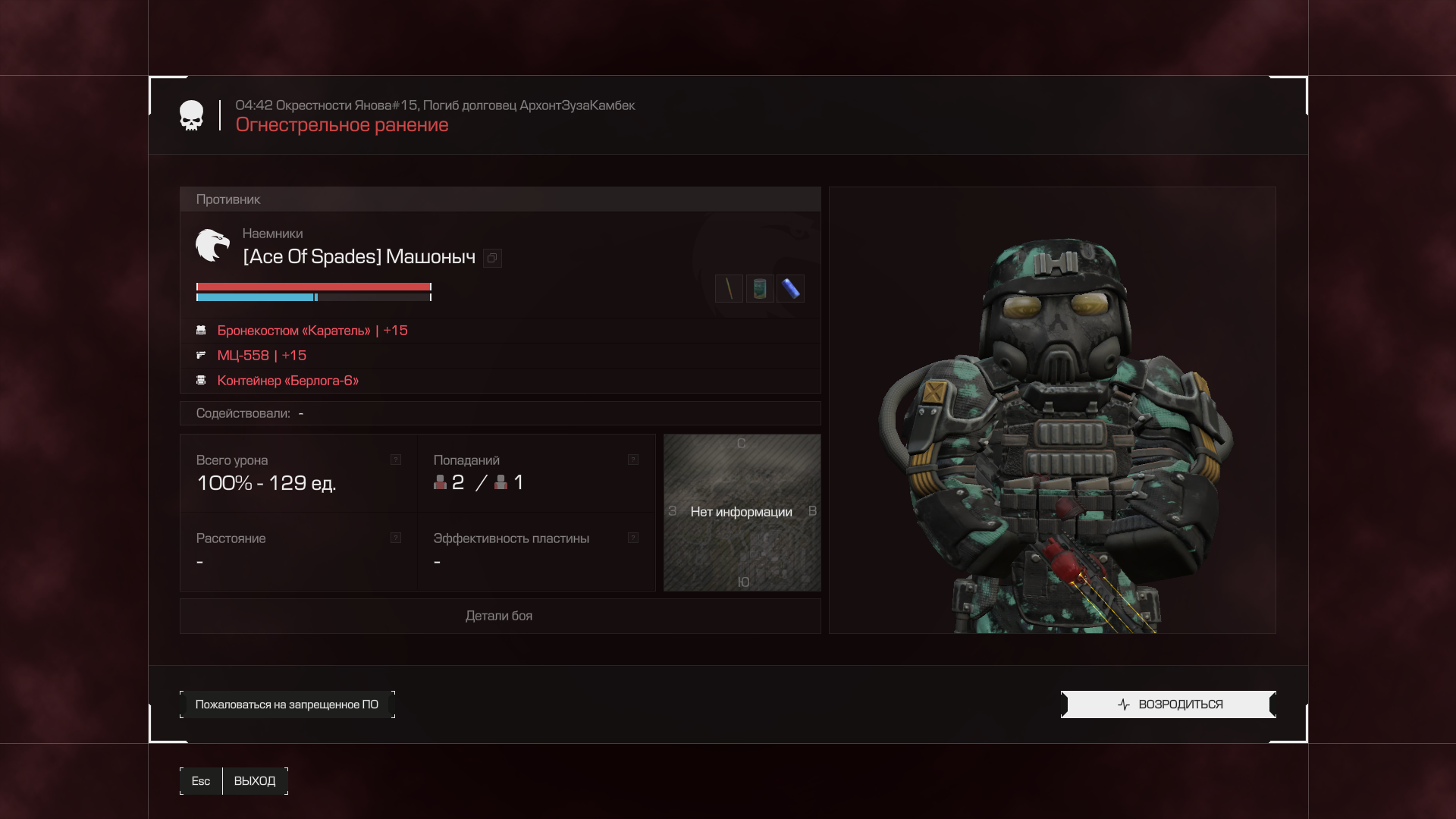
Task: Open help tooltip for Расстояние
Action: (396, 538)
